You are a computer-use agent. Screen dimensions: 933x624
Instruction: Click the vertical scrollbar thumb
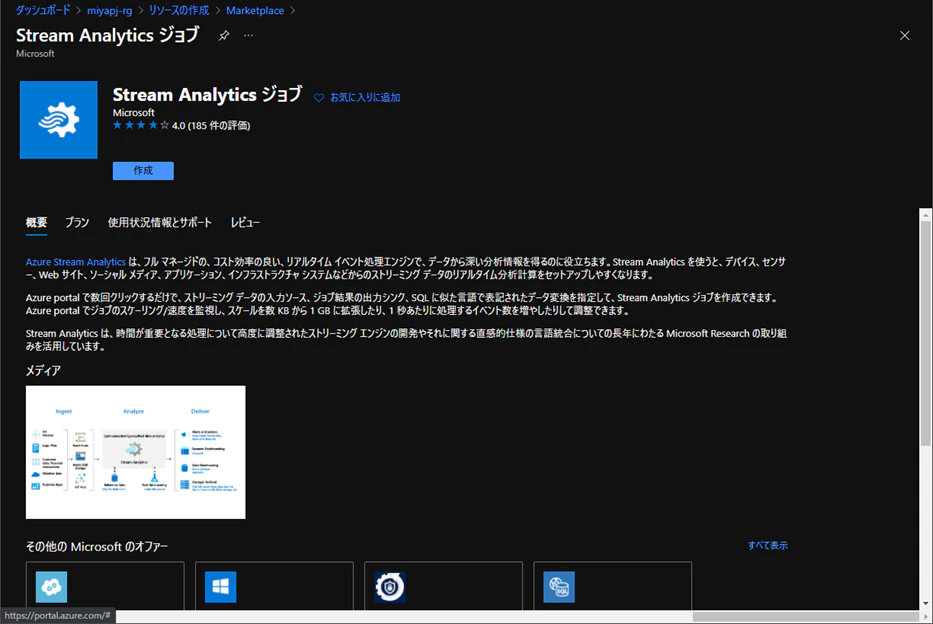(925, 333)
